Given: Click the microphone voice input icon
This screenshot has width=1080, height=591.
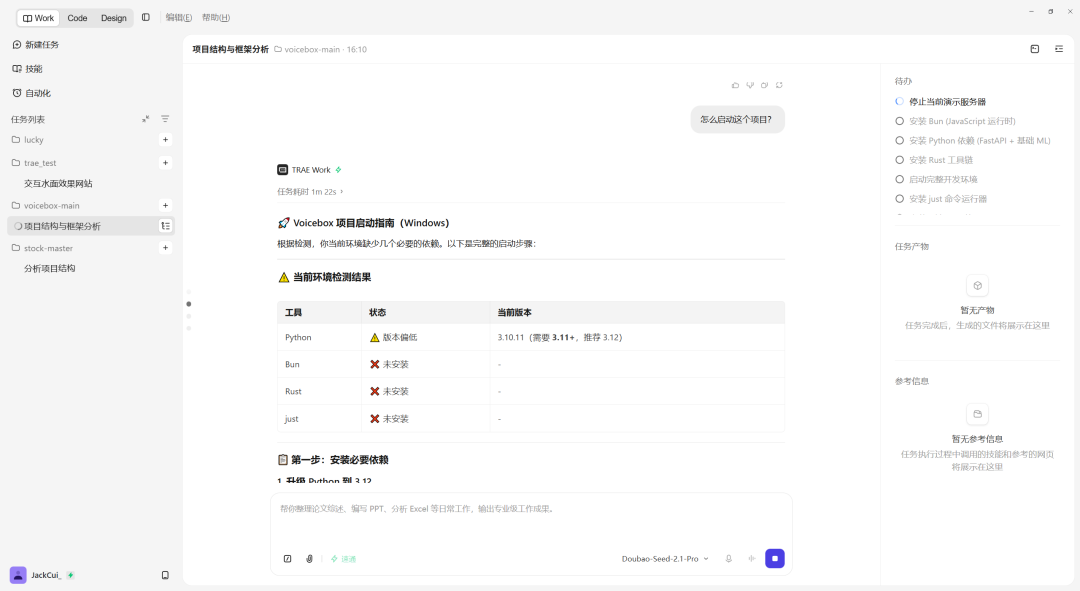Looking at the screenshot, I should [729, 559].
